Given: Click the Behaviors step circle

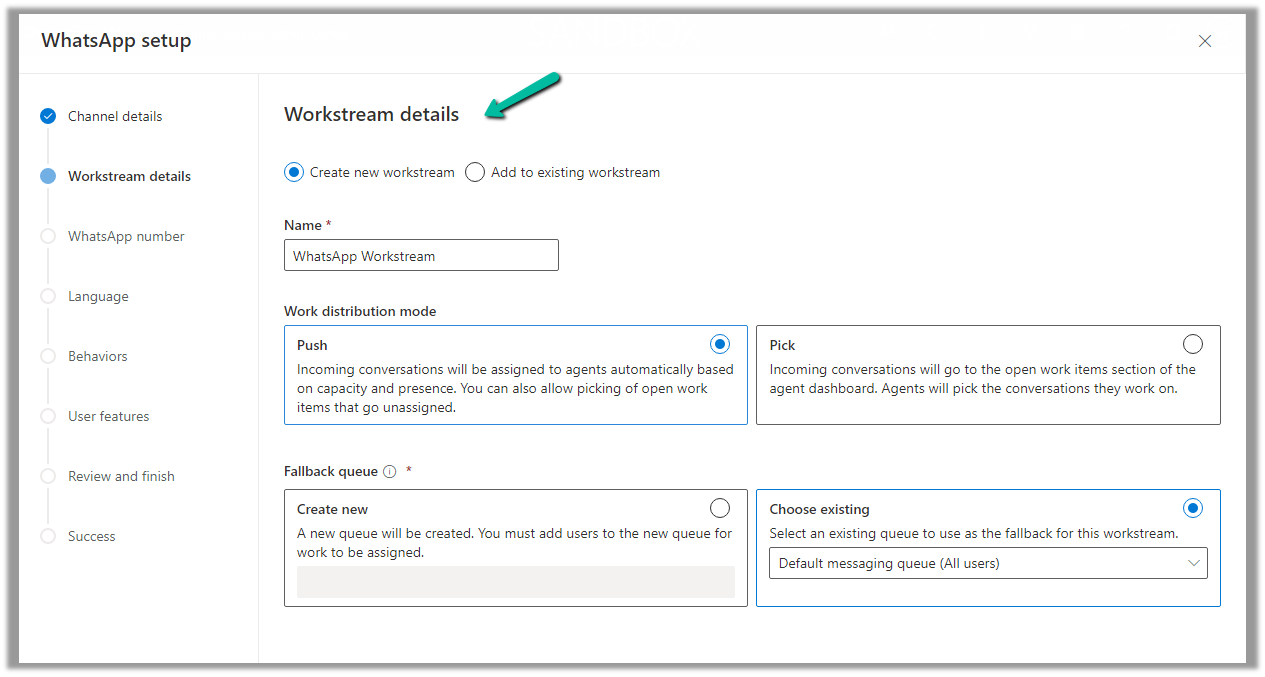Looking at the screenshot, I should tap(48, 356).
